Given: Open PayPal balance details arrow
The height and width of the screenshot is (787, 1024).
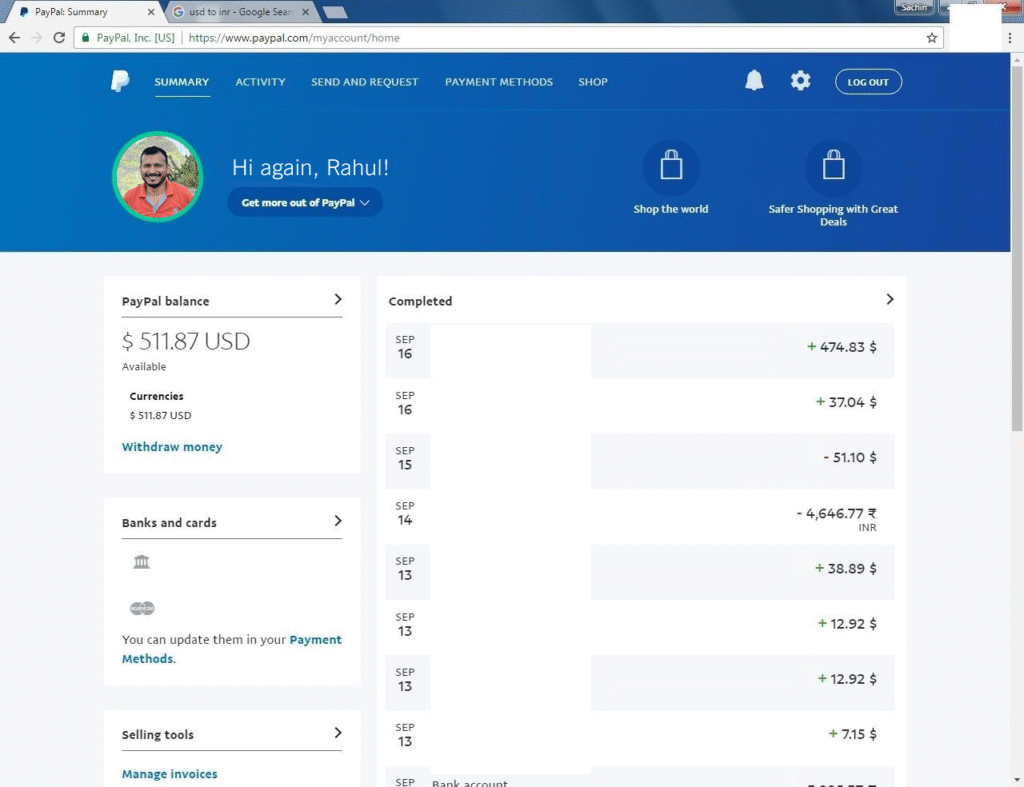Looking at the screenshot, I should [338, 299].
